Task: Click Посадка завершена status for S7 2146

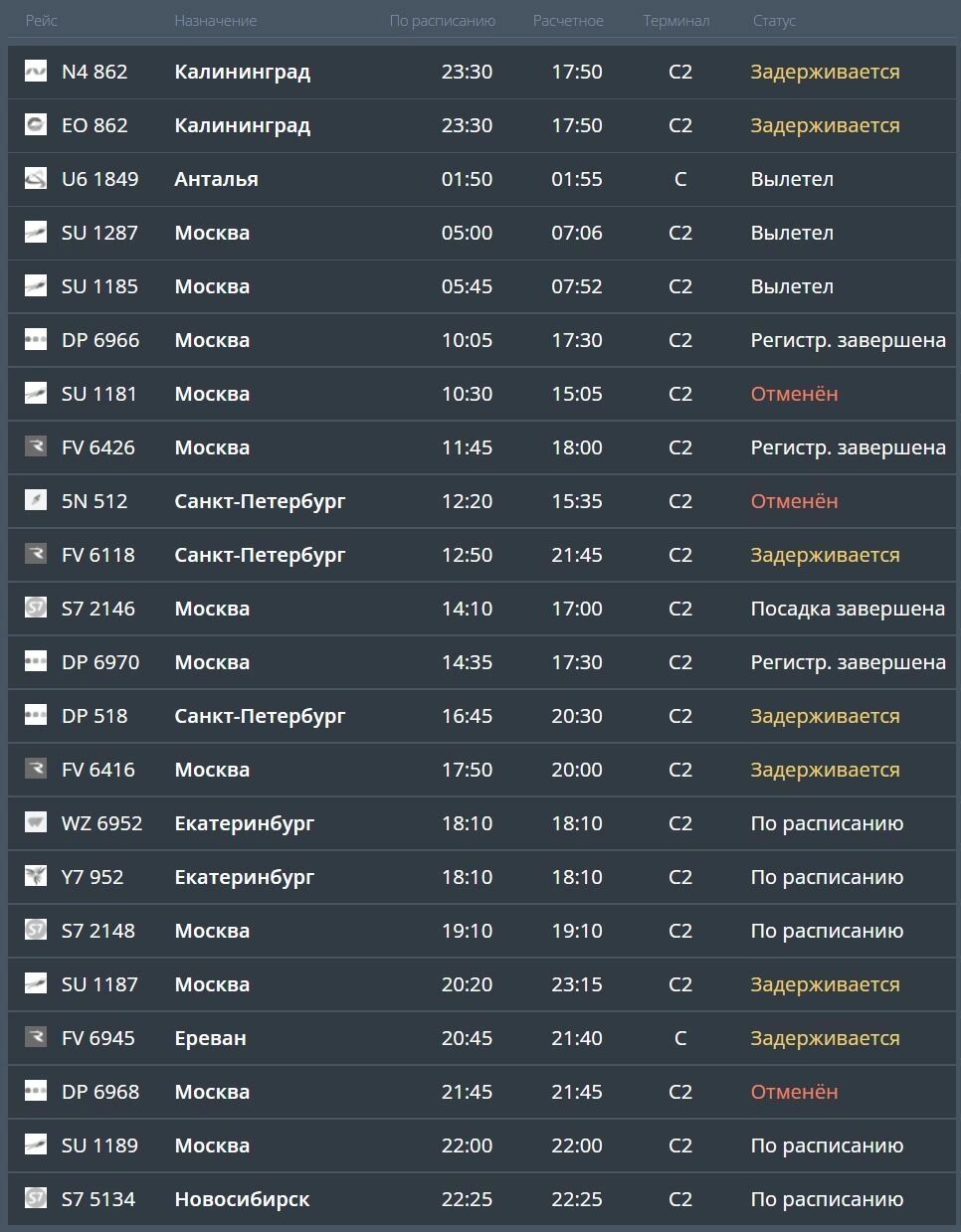Action: (x=847, y=609)
